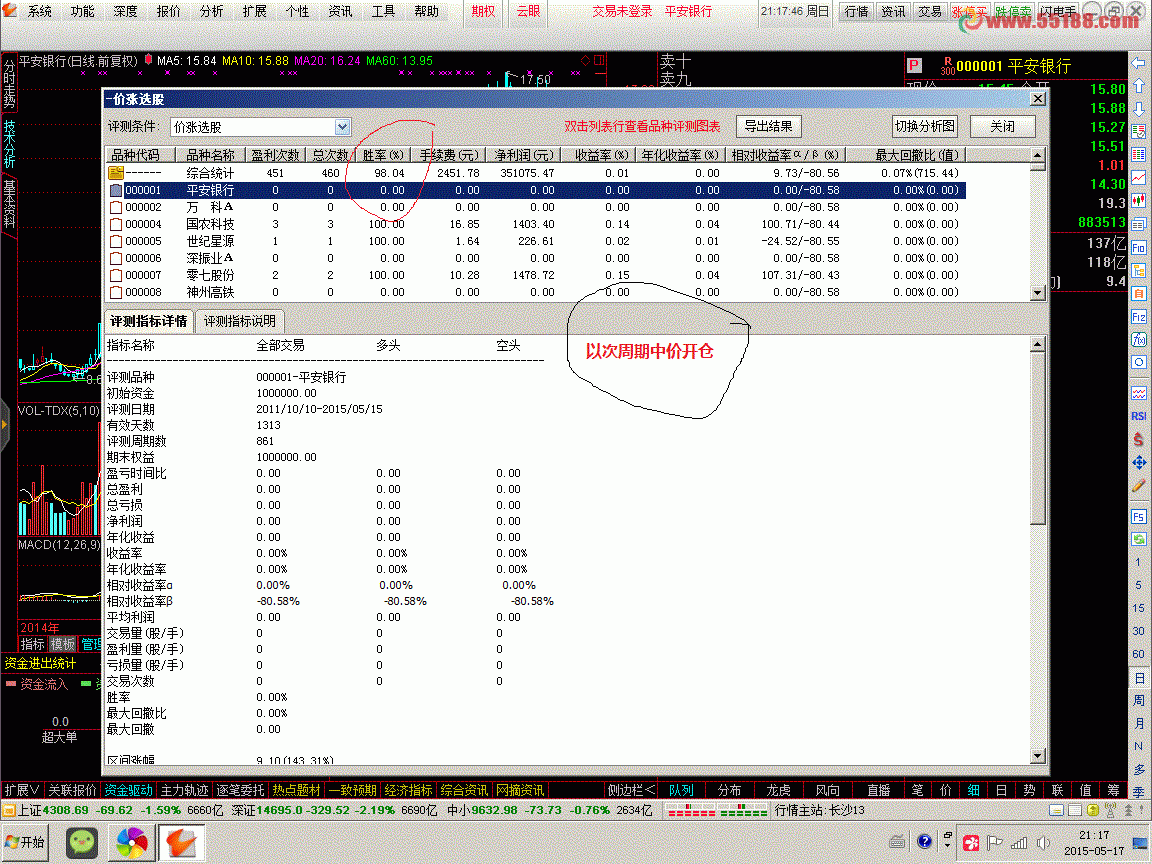Select the pencil drawing tool icon
Screen dimensions: 1152x864
coord(1139,486)
